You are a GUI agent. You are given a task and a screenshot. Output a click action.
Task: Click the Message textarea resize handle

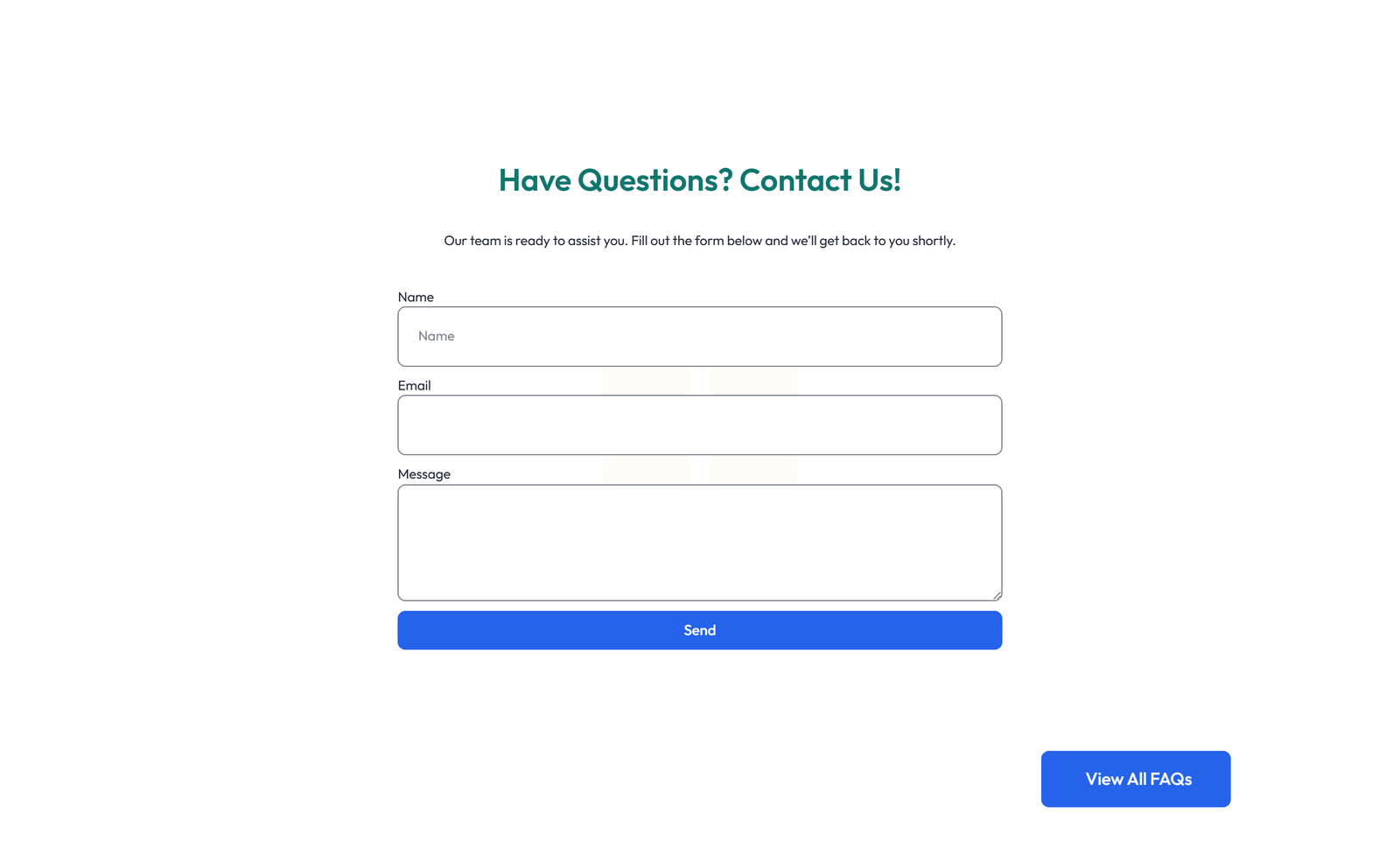(997, 595)
